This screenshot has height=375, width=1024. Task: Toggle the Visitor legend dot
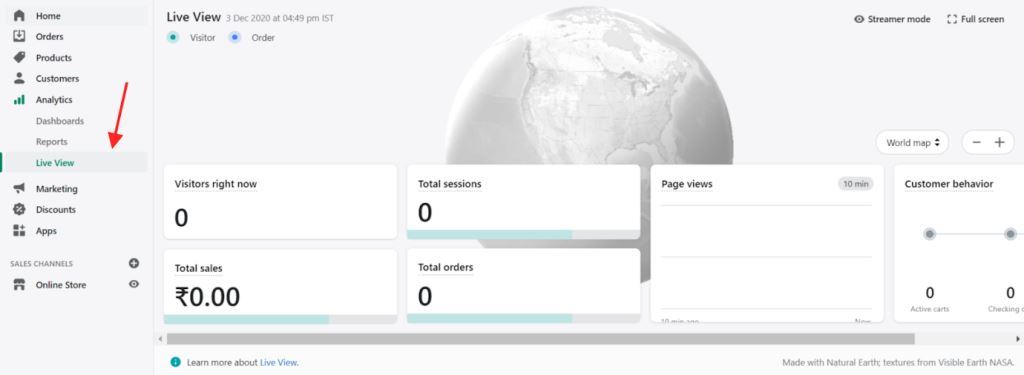(x=172, y=37)
